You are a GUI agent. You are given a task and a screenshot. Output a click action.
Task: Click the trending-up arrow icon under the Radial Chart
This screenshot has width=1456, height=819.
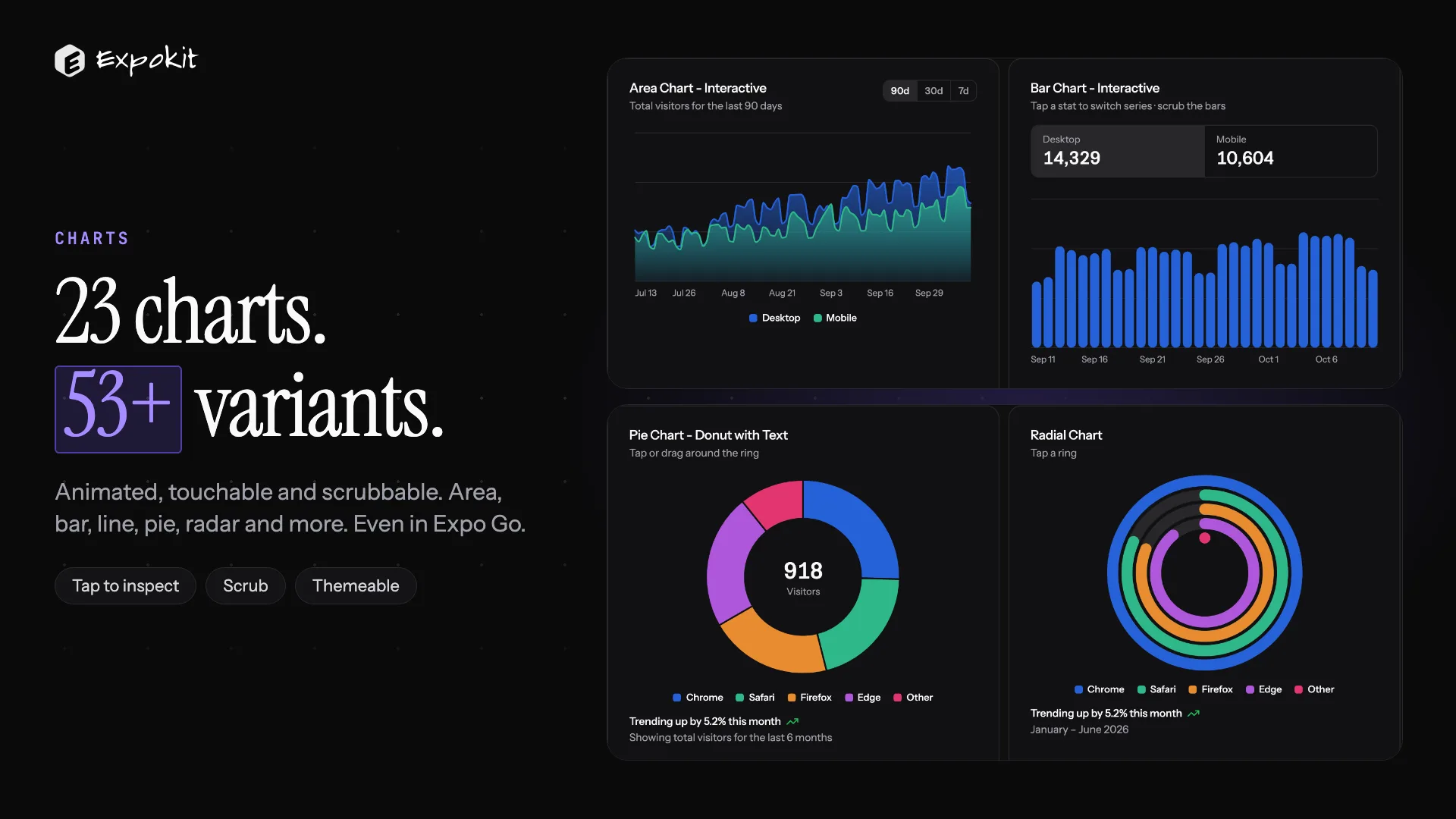click(1194, 714)
